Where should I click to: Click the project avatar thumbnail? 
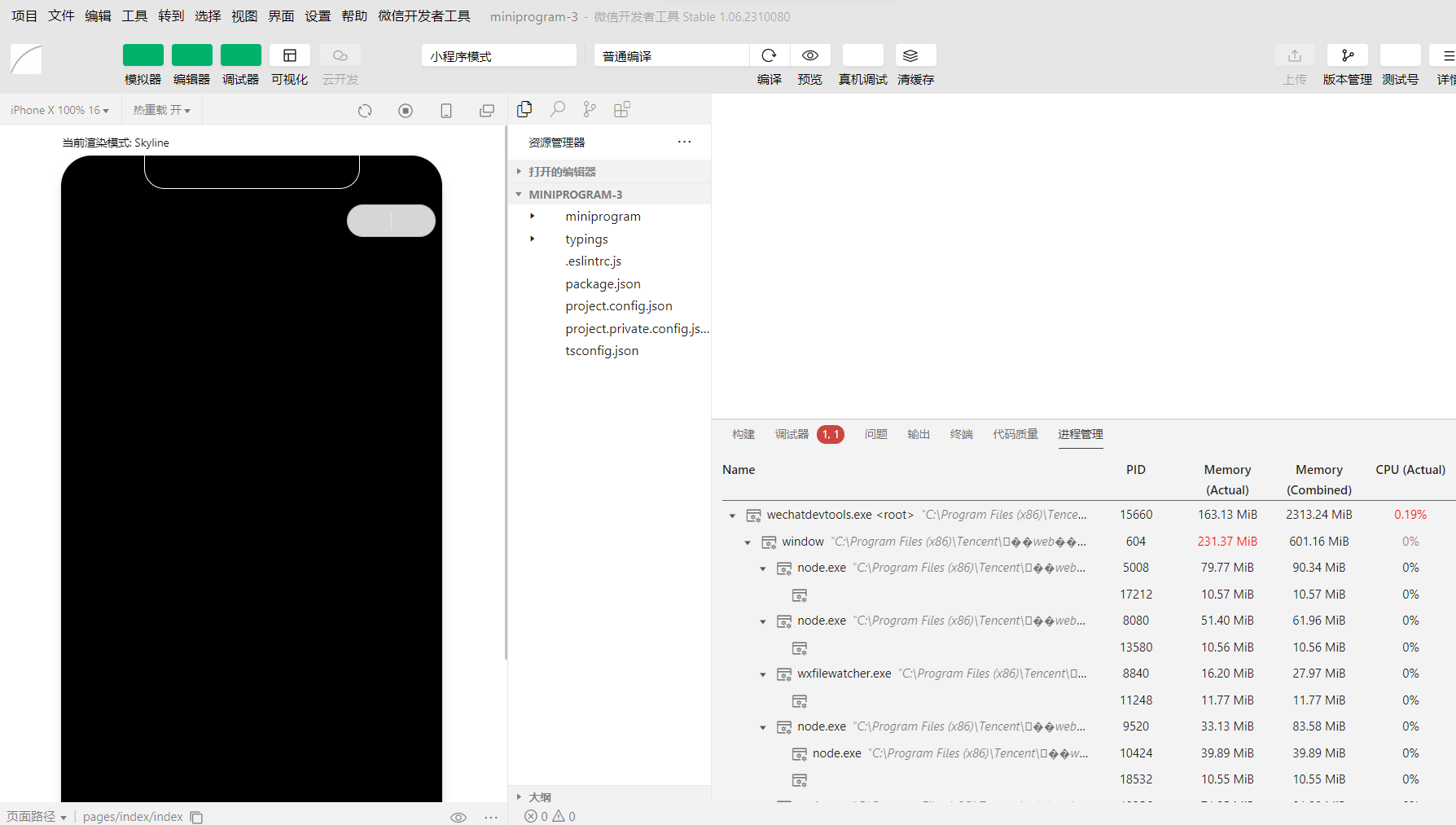[x=26, y=59]
